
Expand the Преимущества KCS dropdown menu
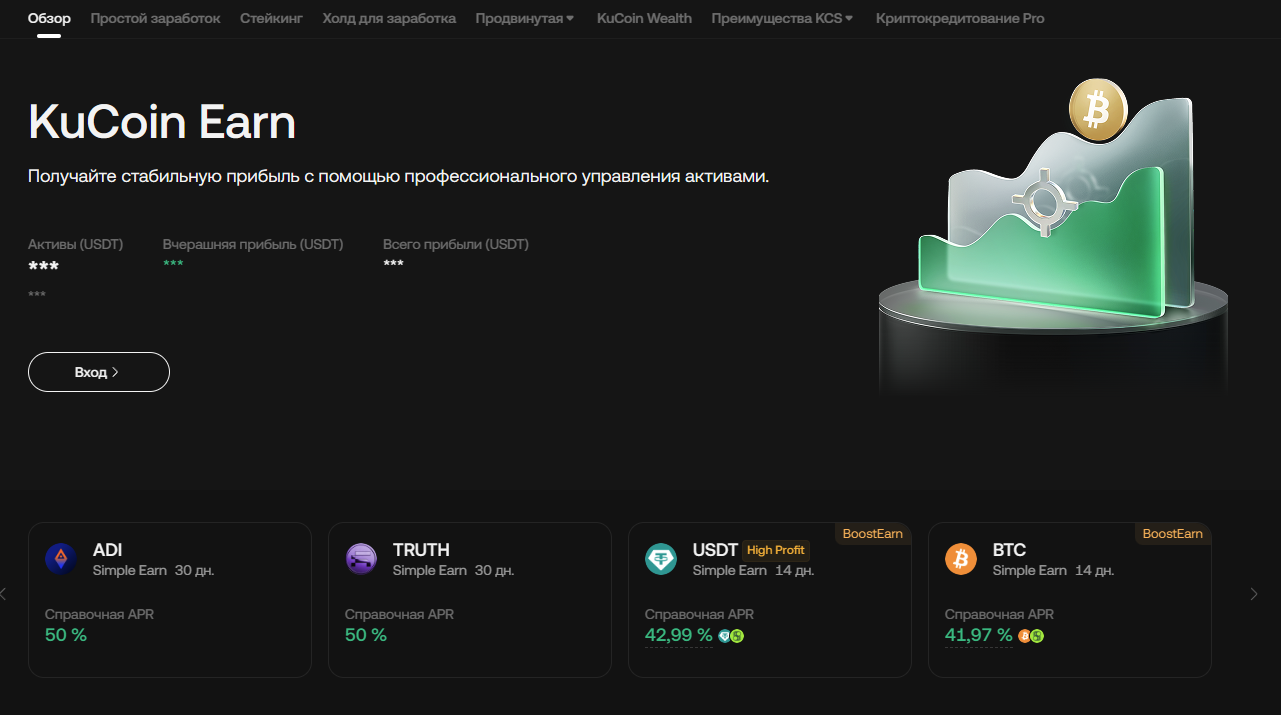coord(782,18)
